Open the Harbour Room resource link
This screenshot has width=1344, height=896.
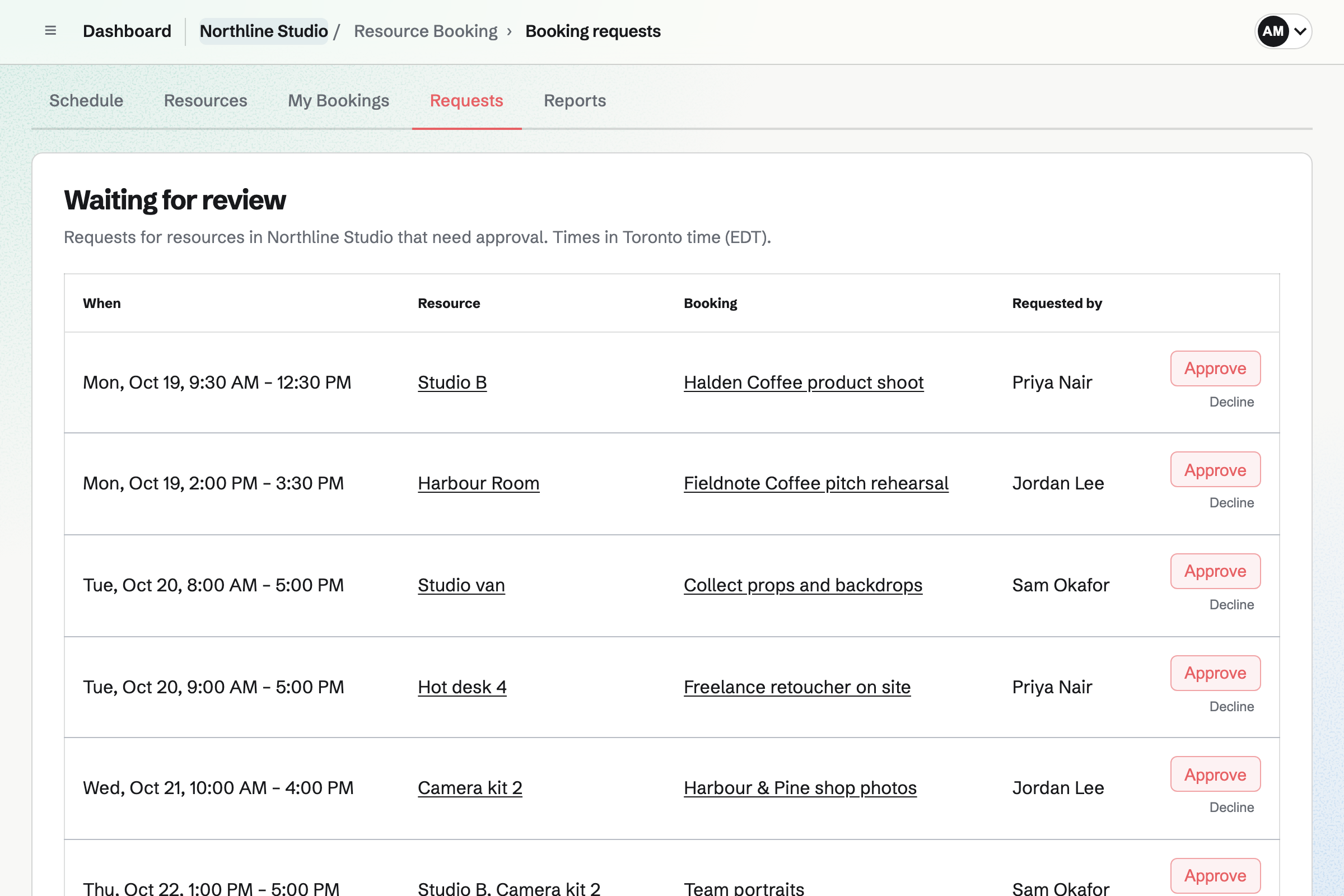click(x=478, y=483)
